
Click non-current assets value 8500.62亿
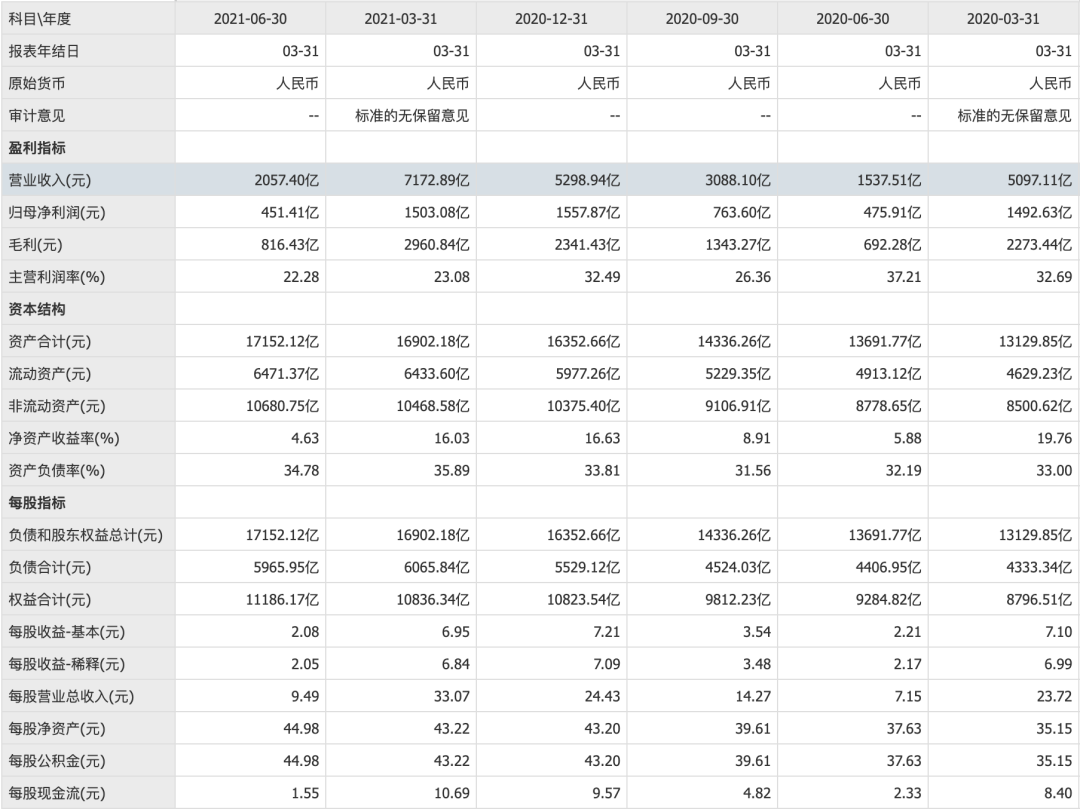[x=1039, y=406]
